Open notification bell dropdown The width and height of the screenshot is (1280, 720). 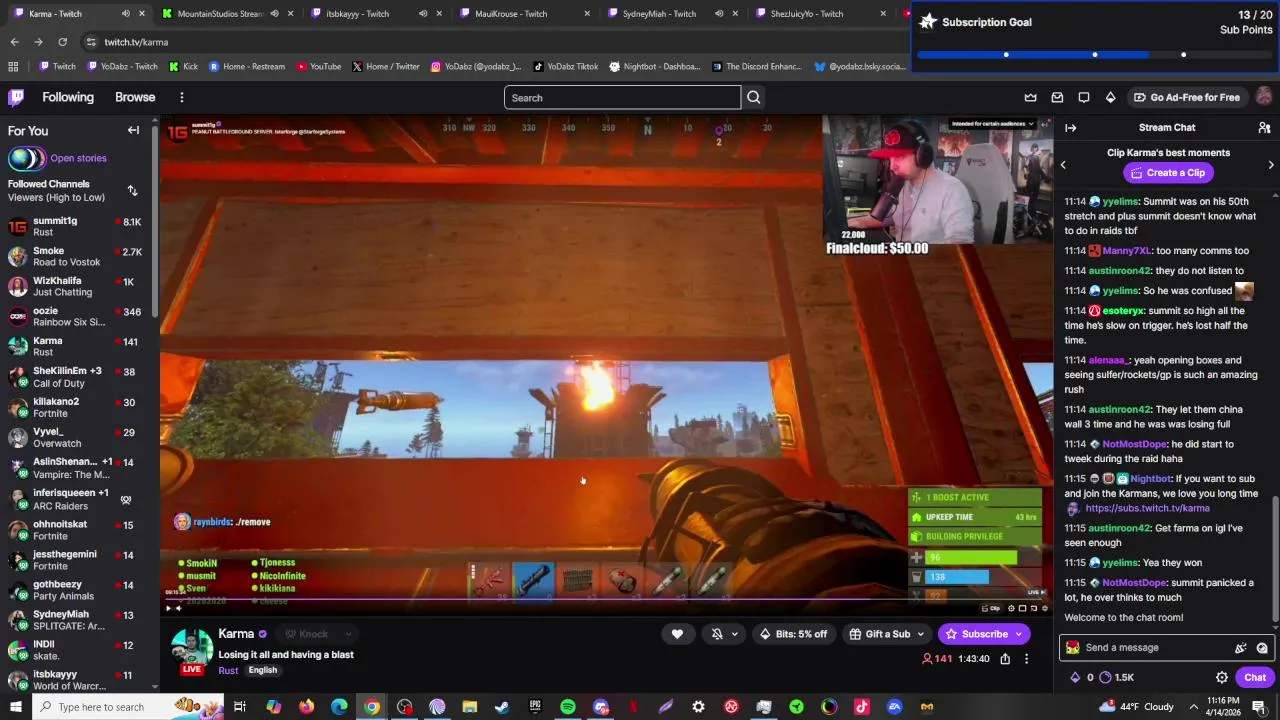pos(725,634)
